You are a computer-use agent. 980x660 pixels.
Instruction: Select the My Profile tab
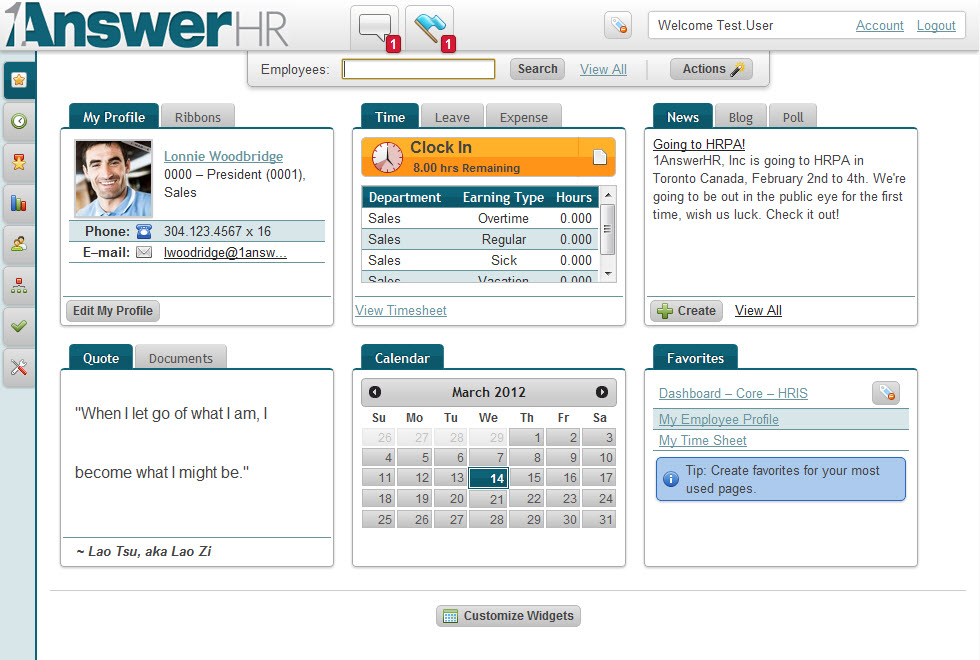tap(114, 117)
